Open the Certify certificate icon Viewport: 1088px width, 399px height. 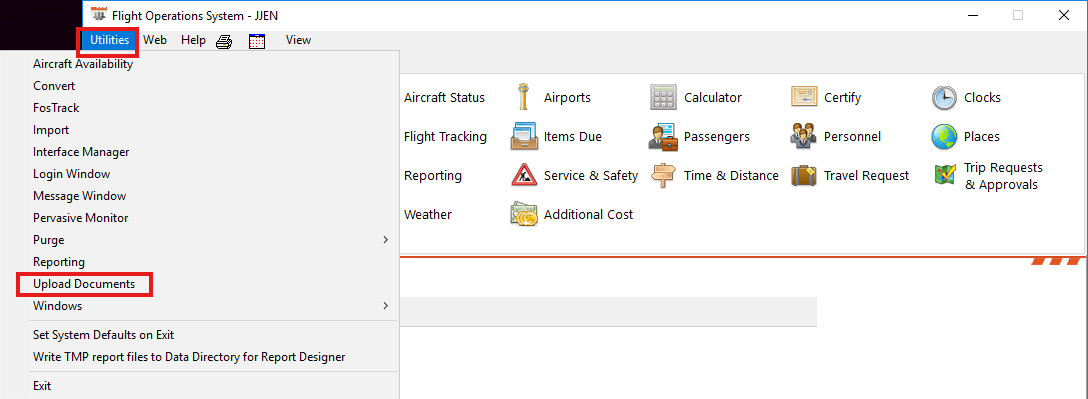click(804, 97)
